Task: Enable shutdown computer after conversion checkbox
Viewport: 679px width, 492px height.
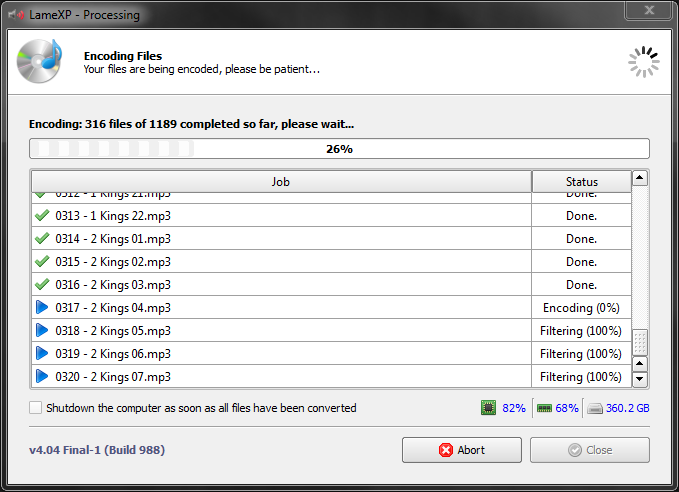Action: [36, 408]
